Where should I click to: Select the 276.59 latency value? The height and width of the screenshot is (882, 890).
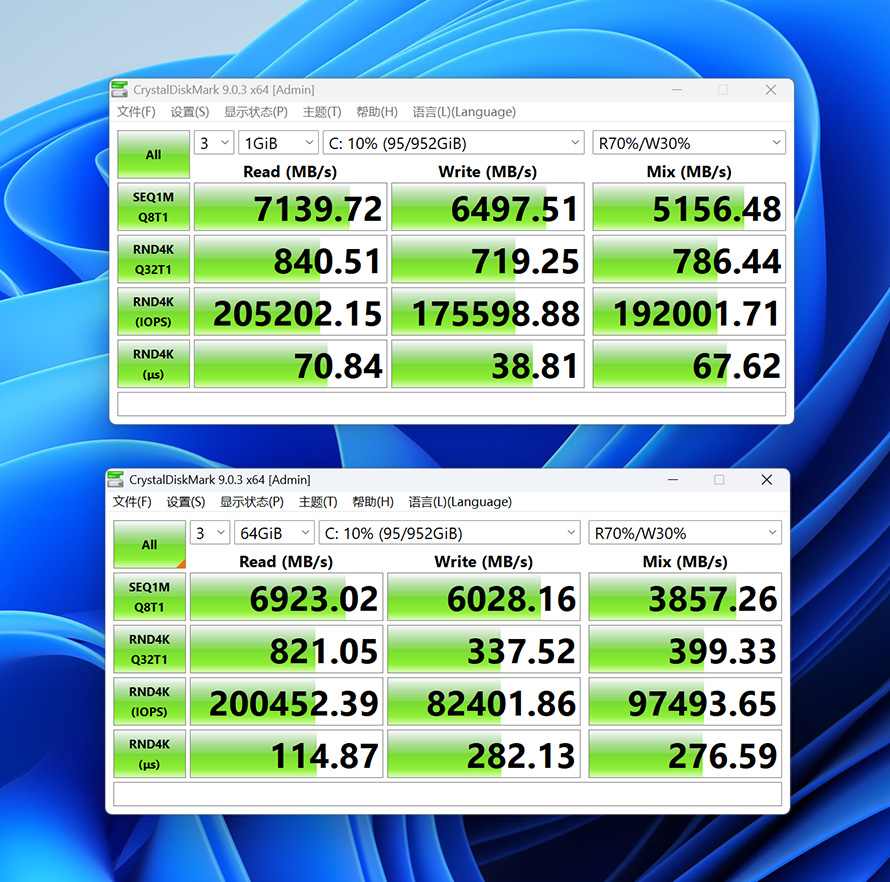pos(685,754)
